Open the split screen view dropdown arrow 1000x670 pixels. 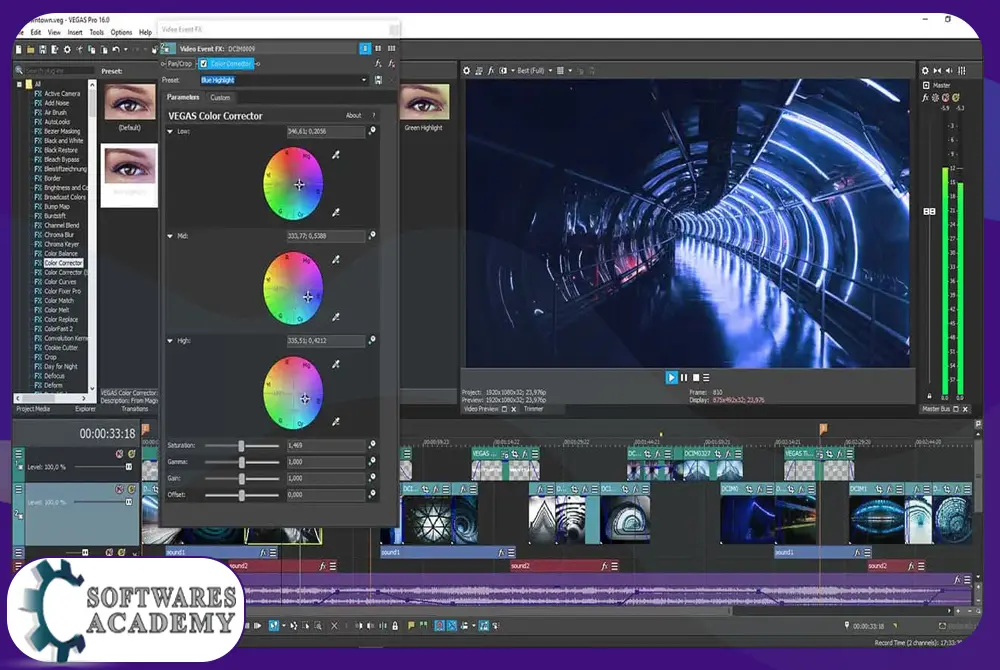513,71
